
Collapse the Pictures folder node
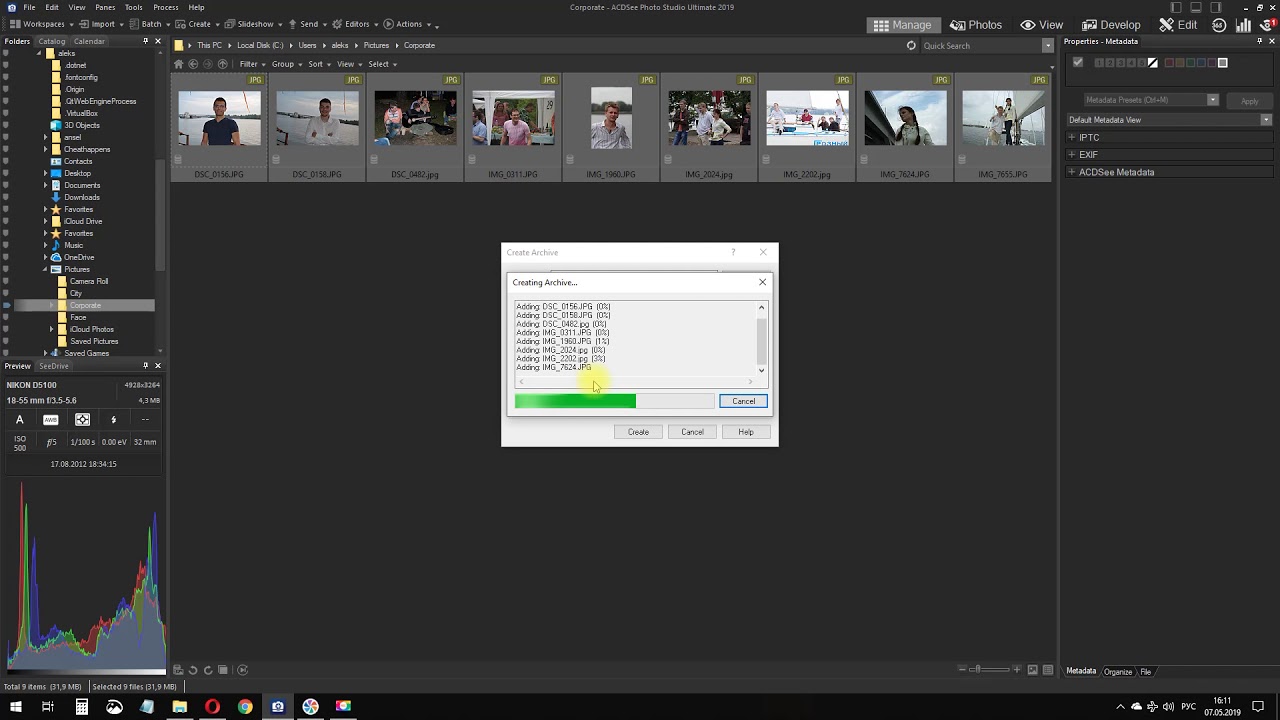[x=45, y=269]
